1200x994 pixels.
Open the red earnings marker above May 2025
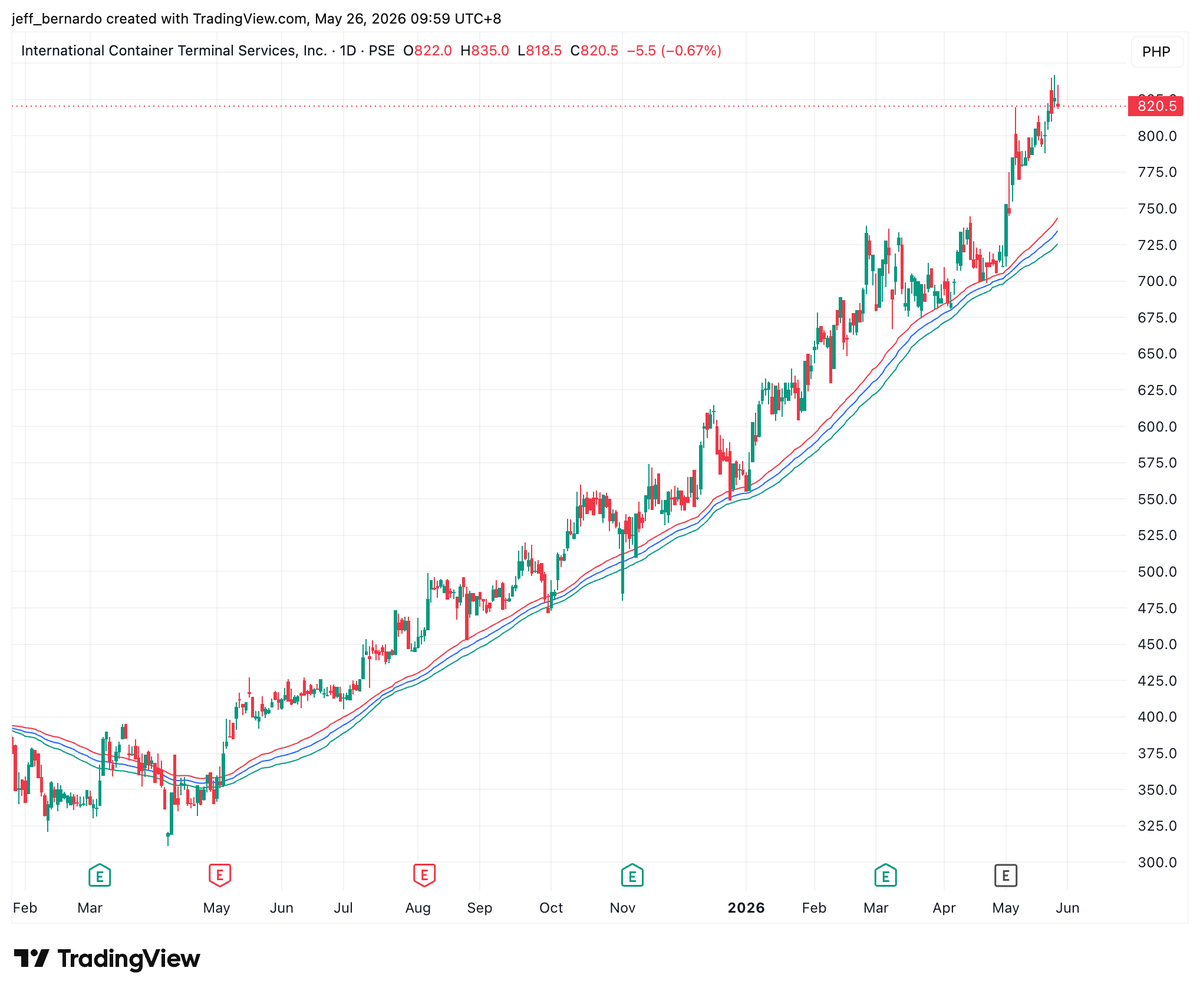point(219,876)
